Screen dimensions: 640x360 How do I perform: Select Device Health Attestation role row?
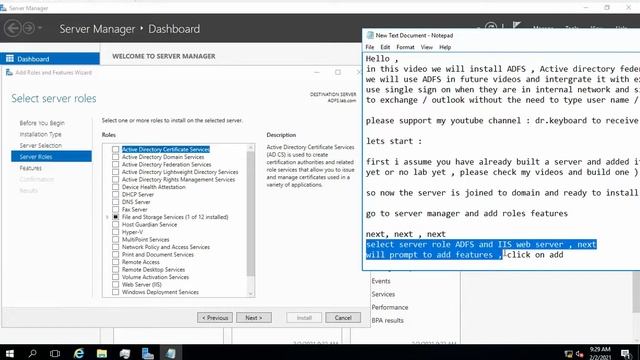click(x=153, y=187)
